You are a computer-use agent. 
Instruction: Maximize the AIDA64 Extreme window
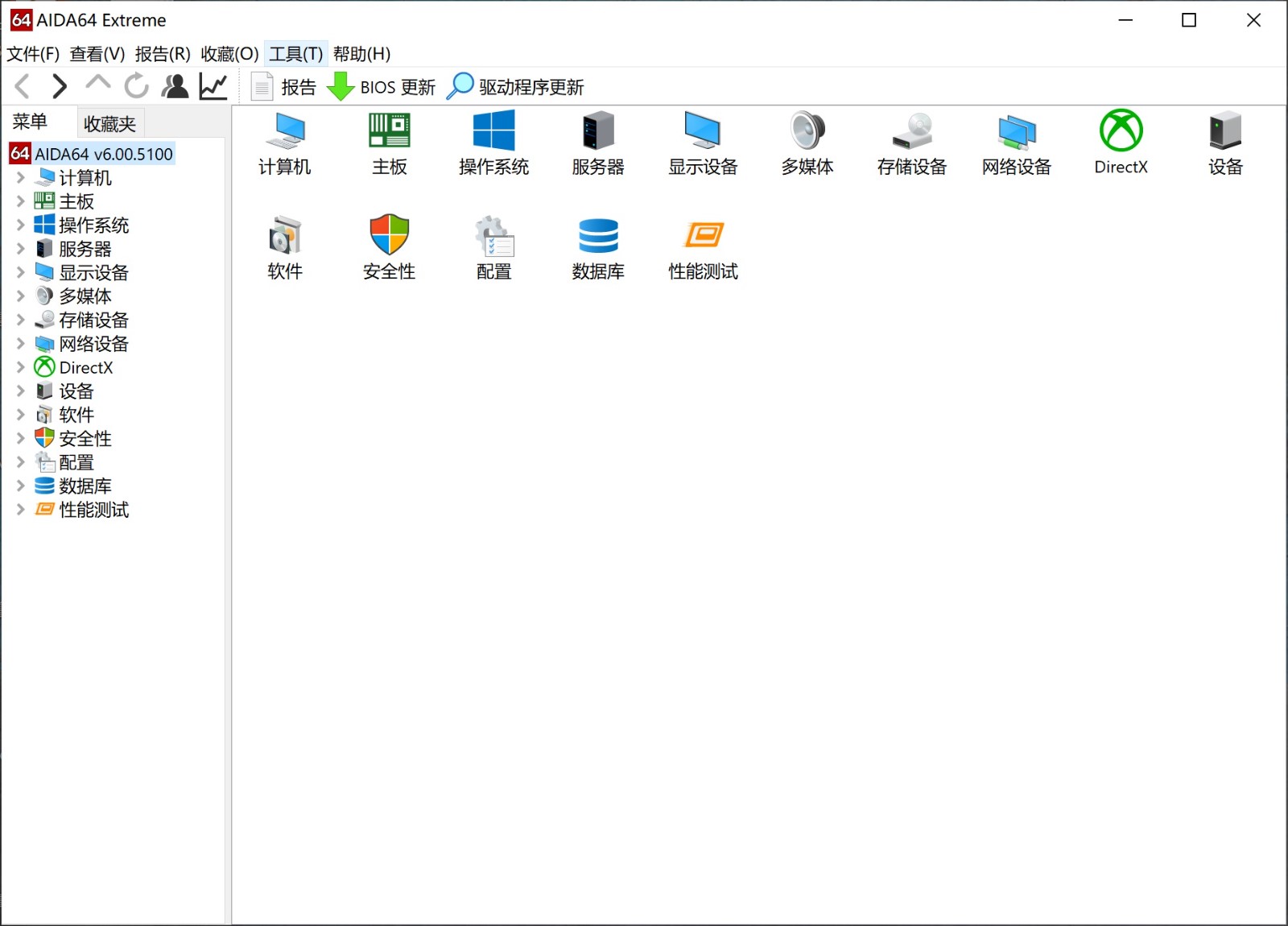point(1189,20)
